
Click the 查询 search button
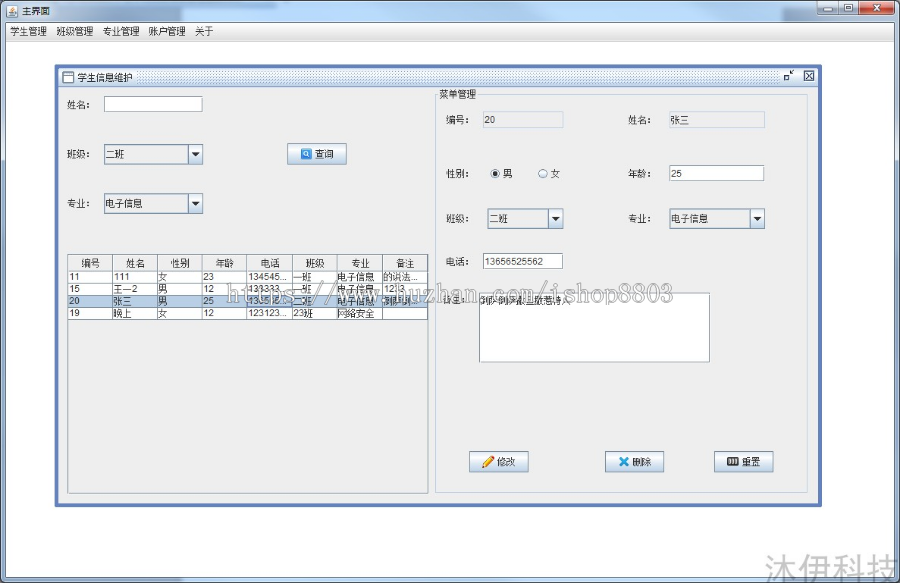317,153
